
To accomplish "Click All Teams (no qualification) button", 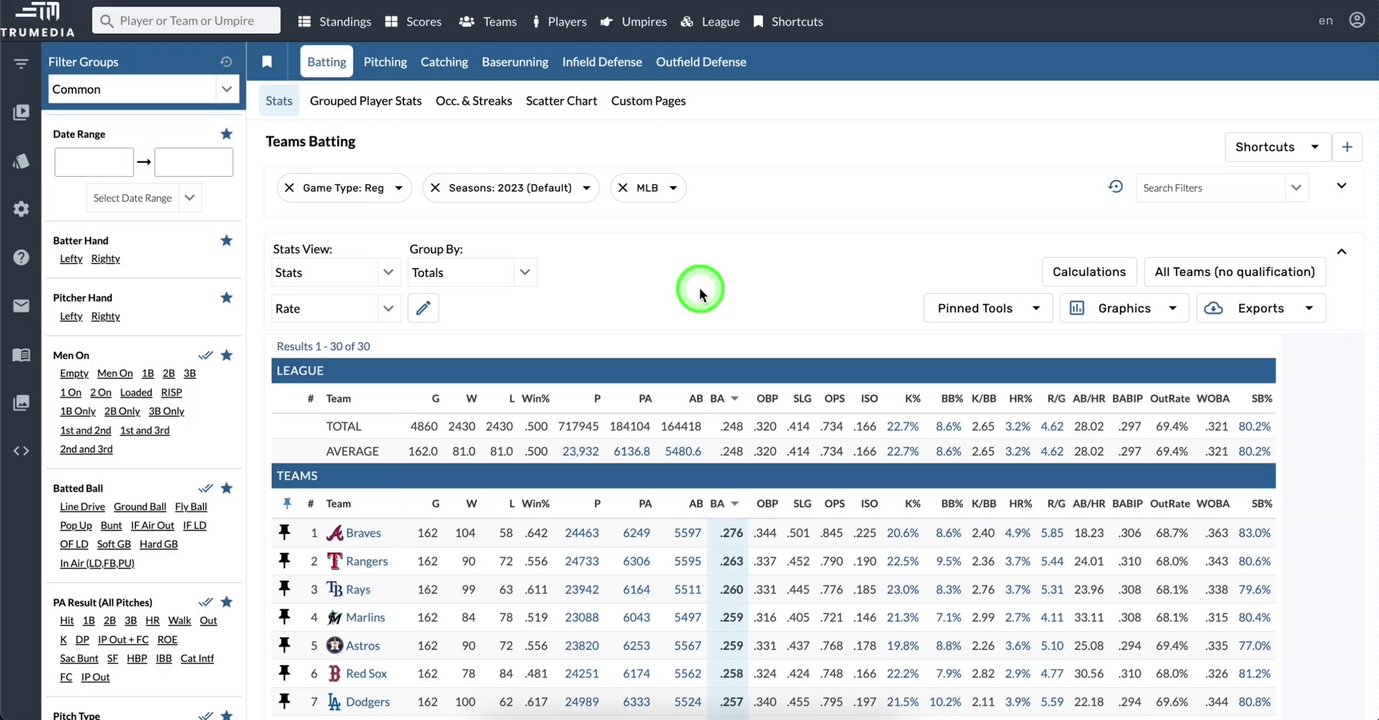I will pyautogui.click(x=1235, y=272).
